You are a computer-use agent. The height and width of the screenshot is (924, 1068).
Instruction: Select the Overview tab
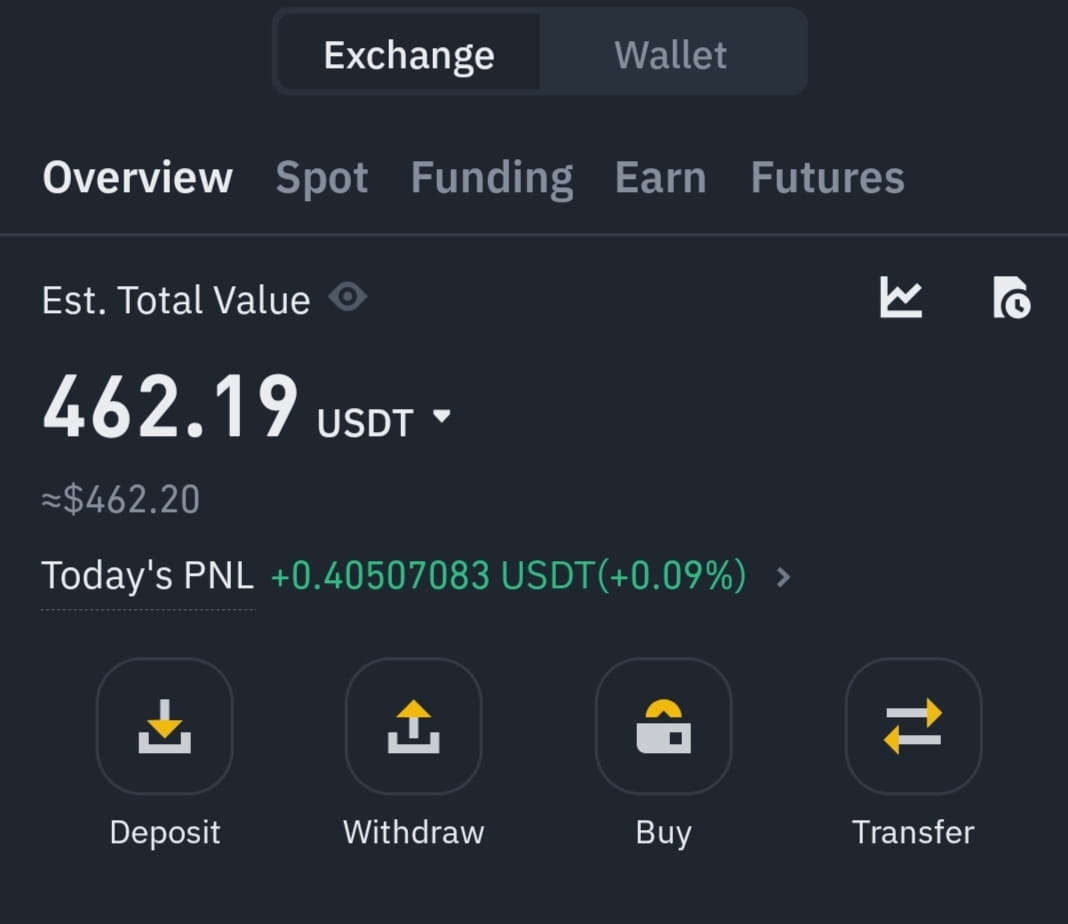tap(138, 177)
